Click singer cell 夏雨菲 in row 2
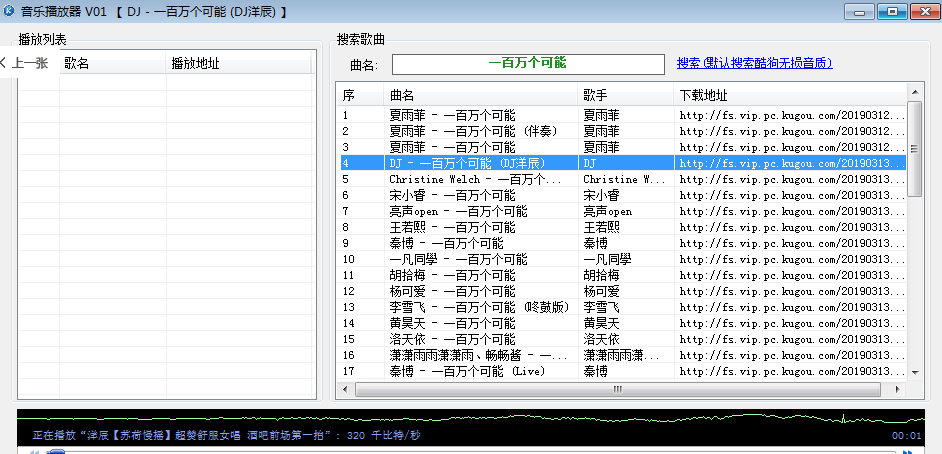The width and height of the screenshot is (942, 454). click(601, 131)
